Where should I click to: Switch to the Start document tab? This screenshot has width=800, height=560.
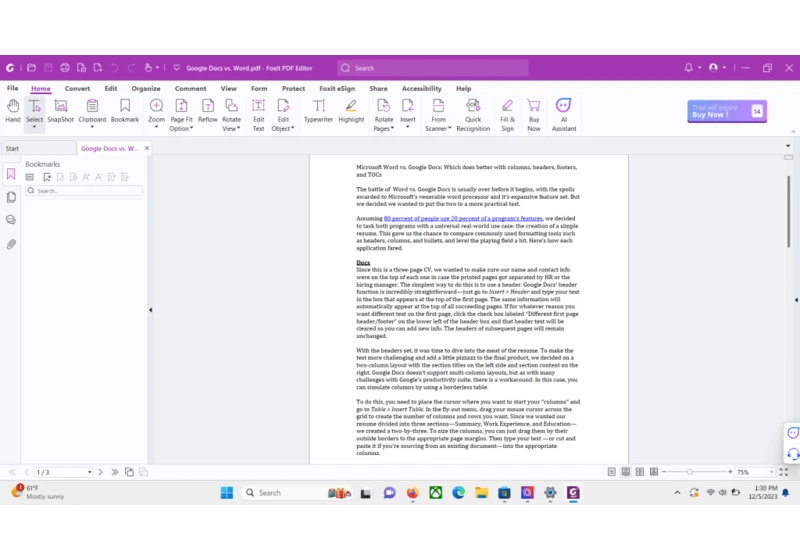38,148
